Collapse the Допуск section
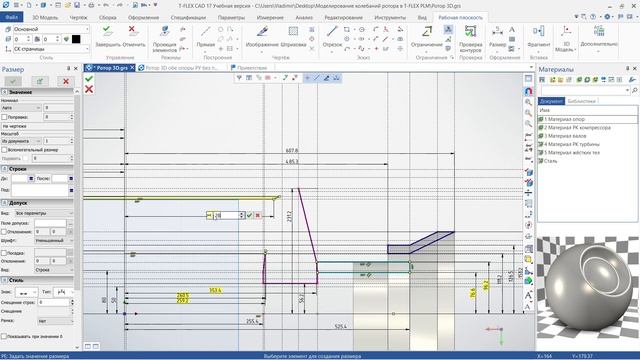Viewport: 640px width, 360px height. coord(4,203)
